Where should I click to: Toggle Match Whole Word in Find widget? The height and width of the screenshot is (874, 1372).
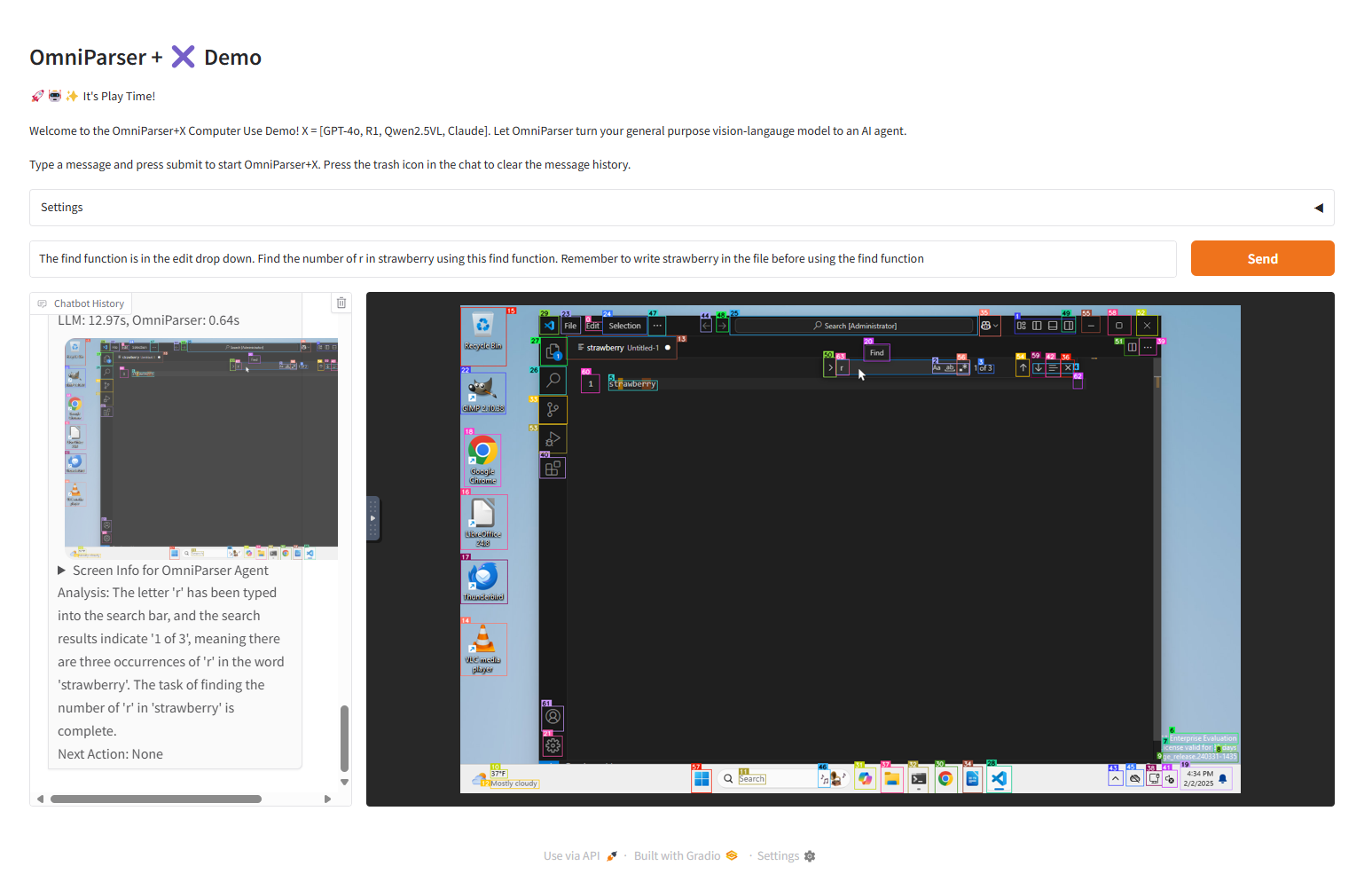[x=950, y=367]
